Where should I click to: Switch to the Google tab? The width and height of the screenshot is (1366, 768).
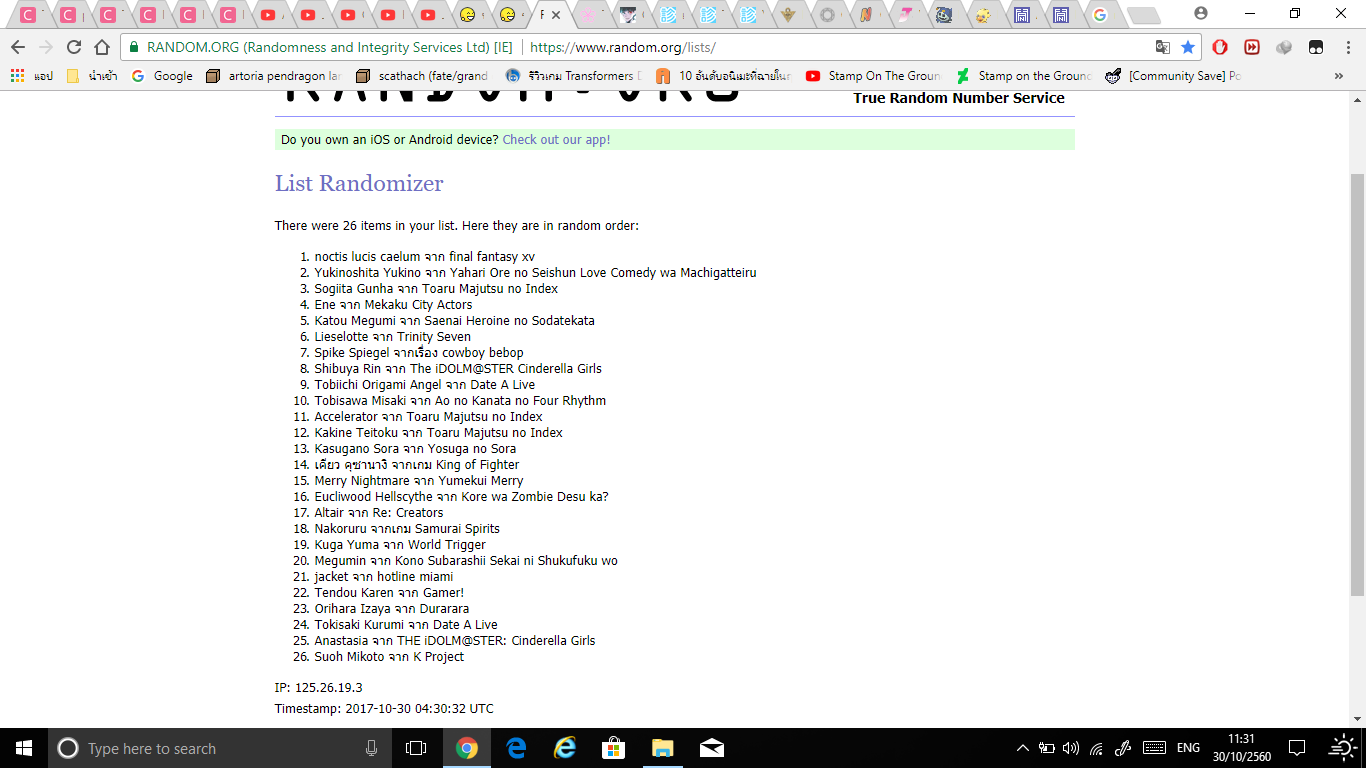pos(1100,15)
